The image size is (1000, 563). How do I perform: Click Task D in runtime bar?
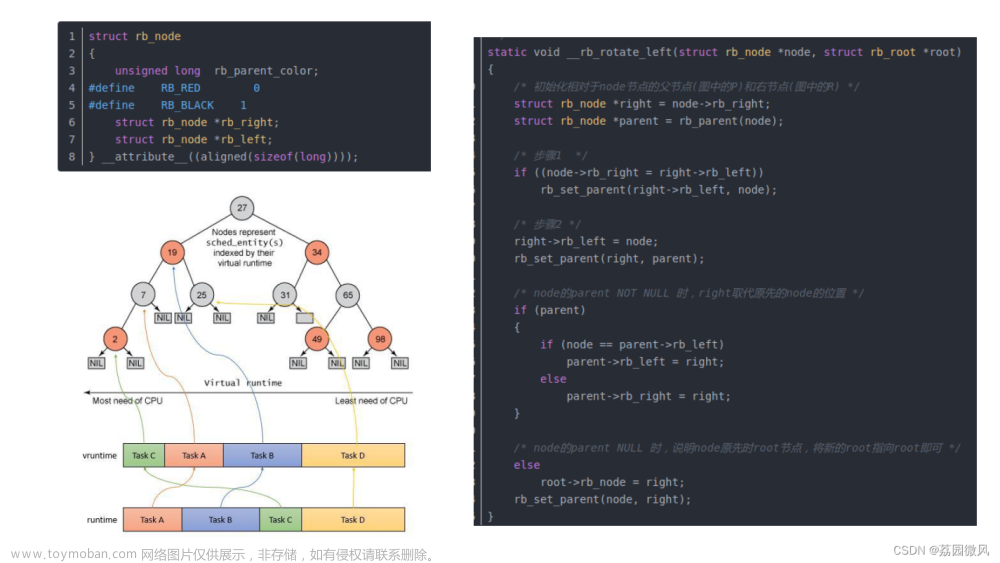pos(353,520)
